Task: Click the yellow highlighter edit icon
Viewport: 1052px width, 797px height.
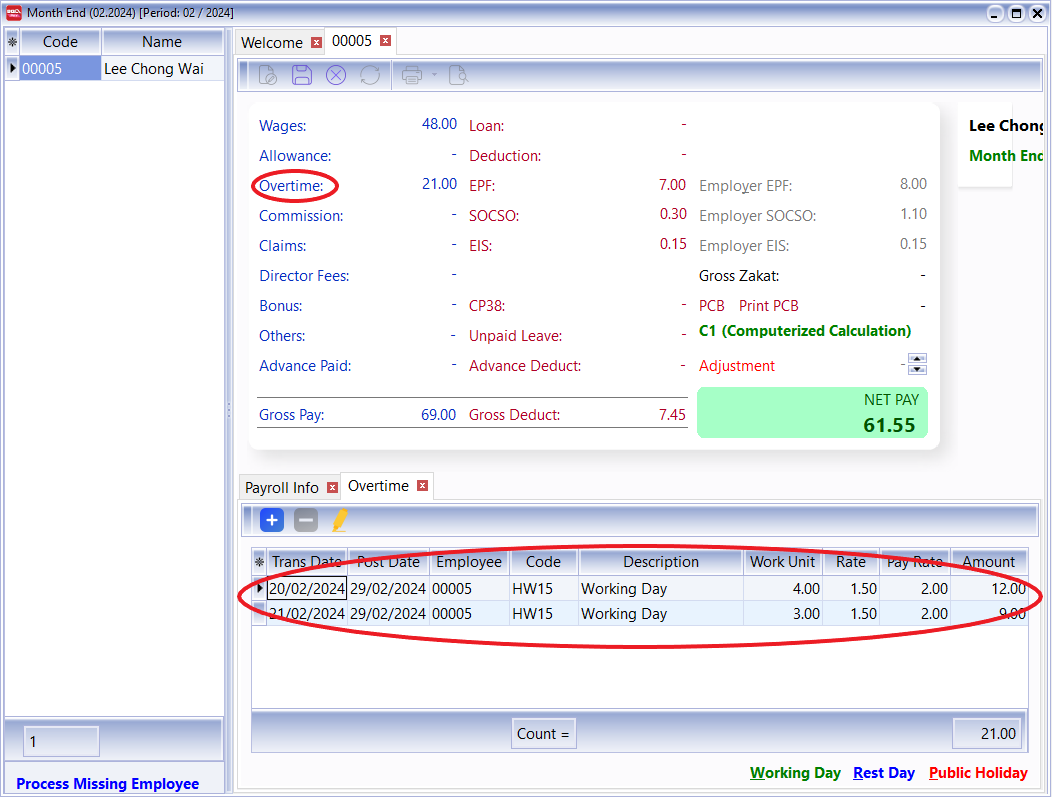Action: pyautogui.click(x=340, y=520)
